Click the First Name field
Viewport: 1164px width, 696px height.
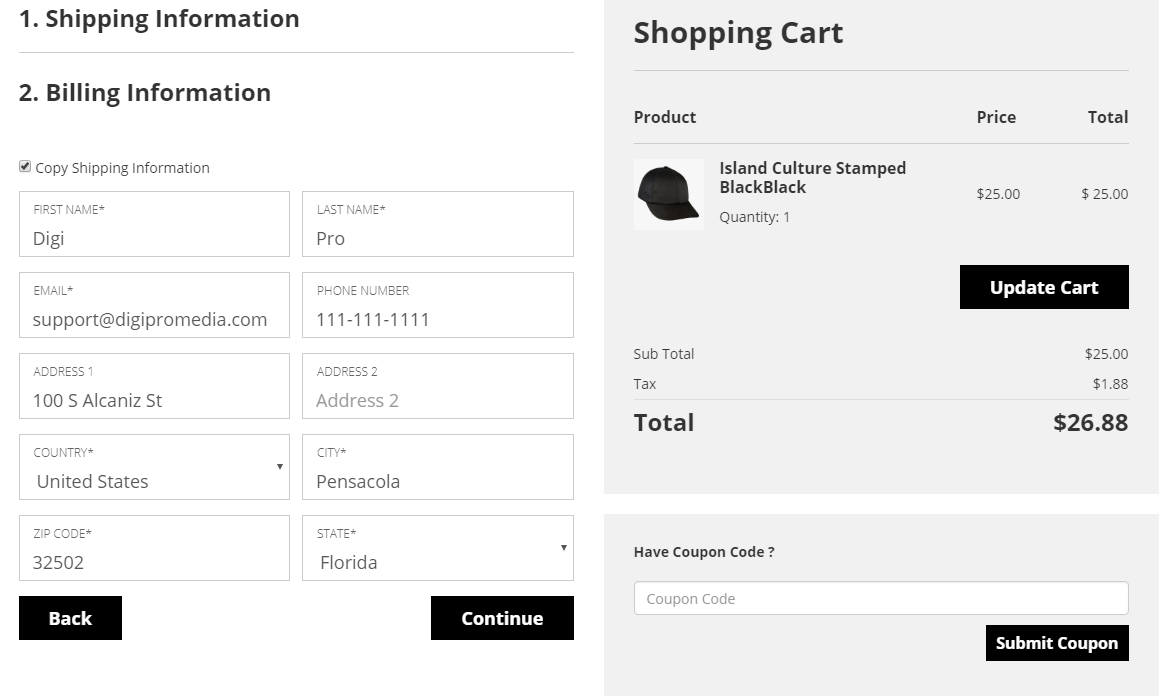coord(154,238)
